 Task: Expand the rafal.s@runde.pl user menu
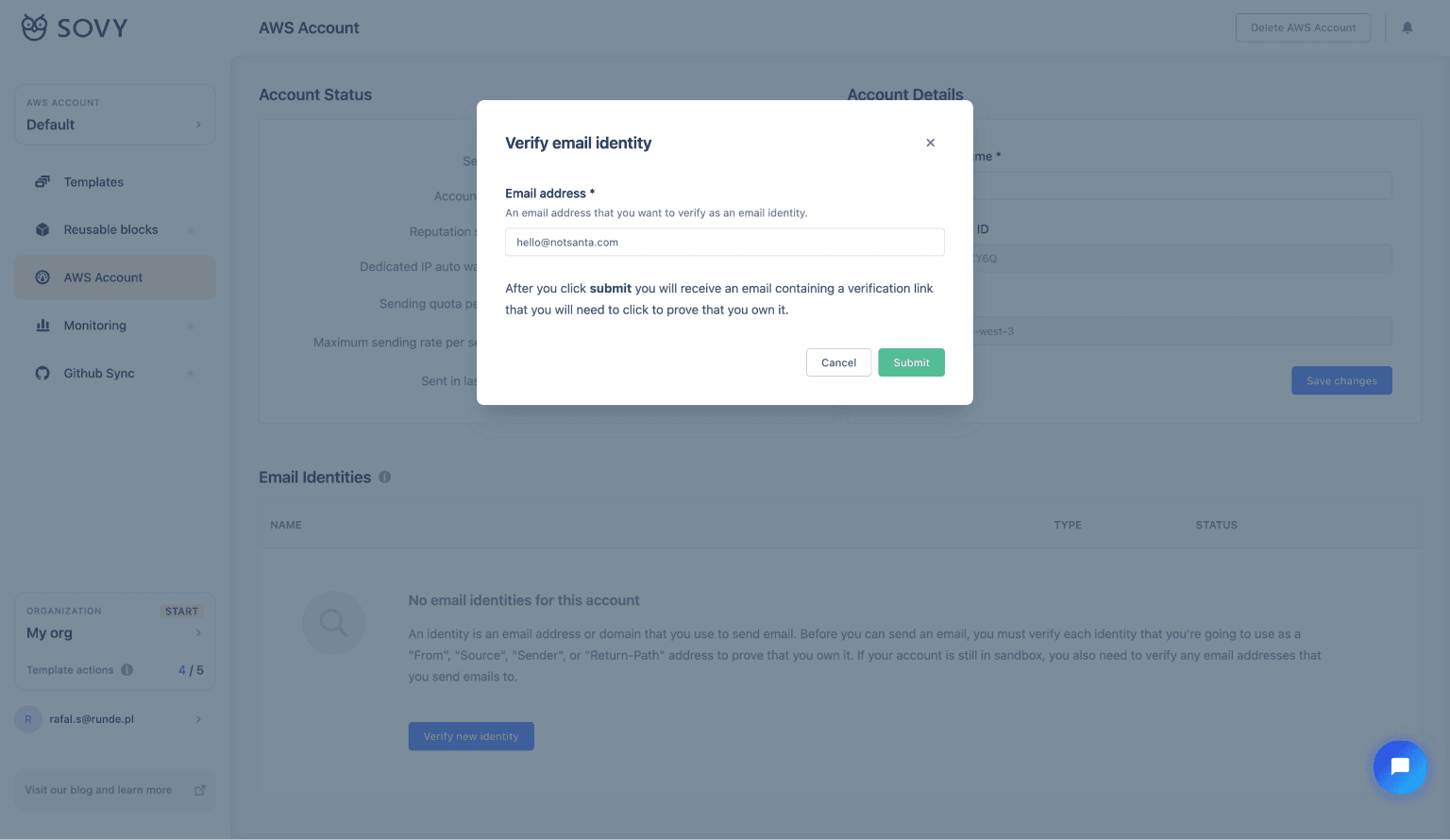[x=114, y=719]
